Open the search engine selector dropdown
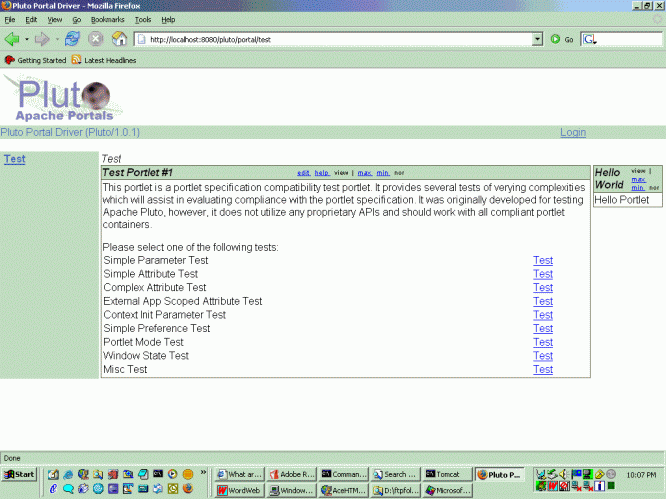Viewport: 666px width, 499px height. (590, 39)
